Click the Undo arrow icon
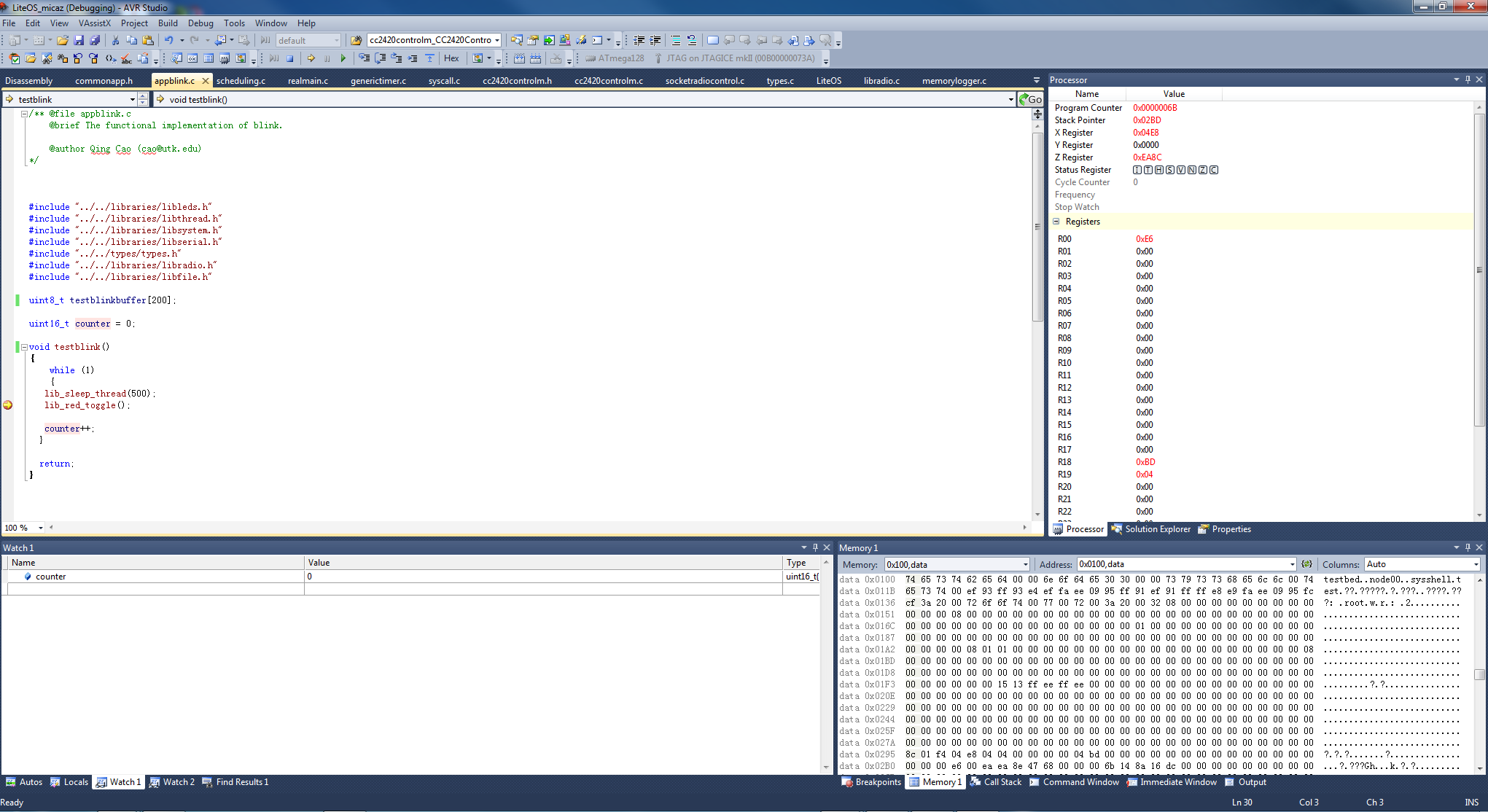This screenshot has height=812, width=1488. [x=169, y=41]
